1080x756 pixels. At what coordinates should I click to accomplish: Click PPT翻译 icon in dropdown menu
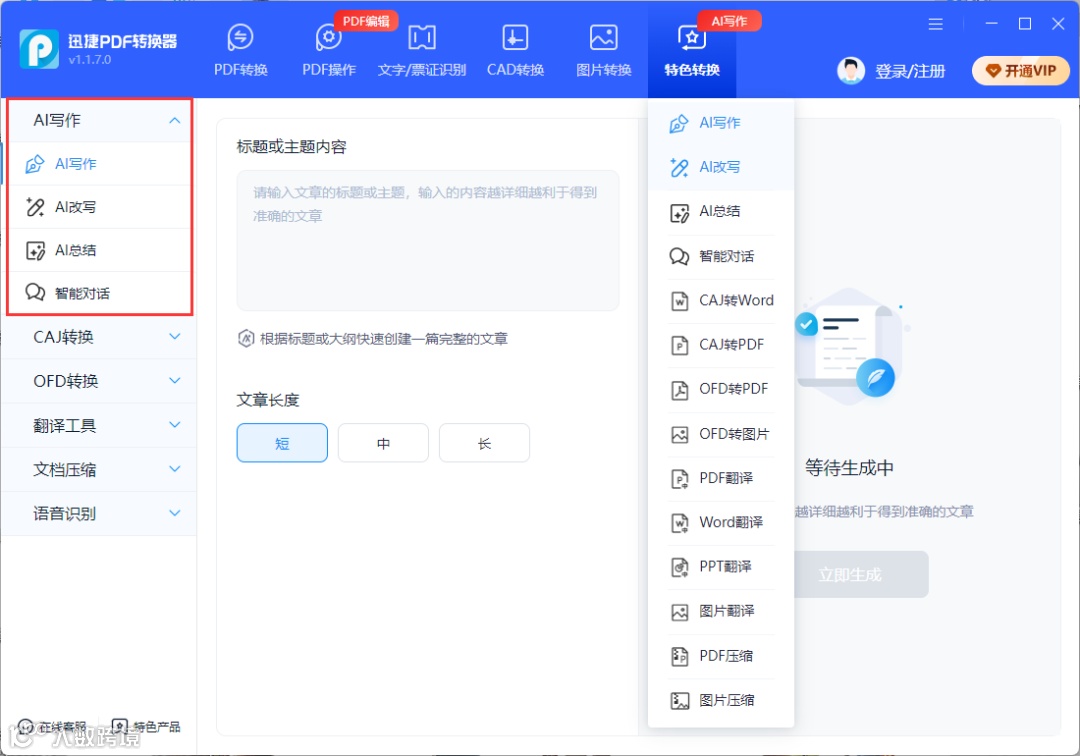pyautogui.click(x=679, y=567)
